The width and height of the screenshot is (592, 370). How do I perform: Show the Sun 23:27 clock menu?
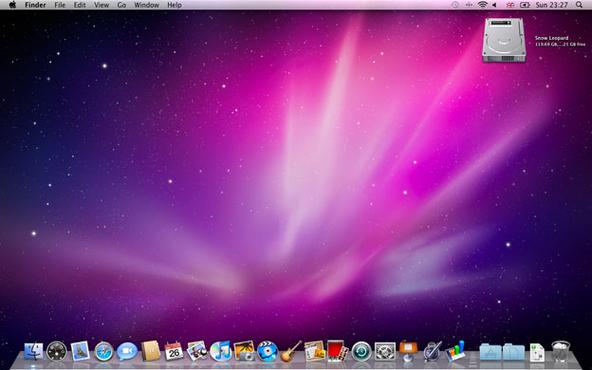(552, 5)
